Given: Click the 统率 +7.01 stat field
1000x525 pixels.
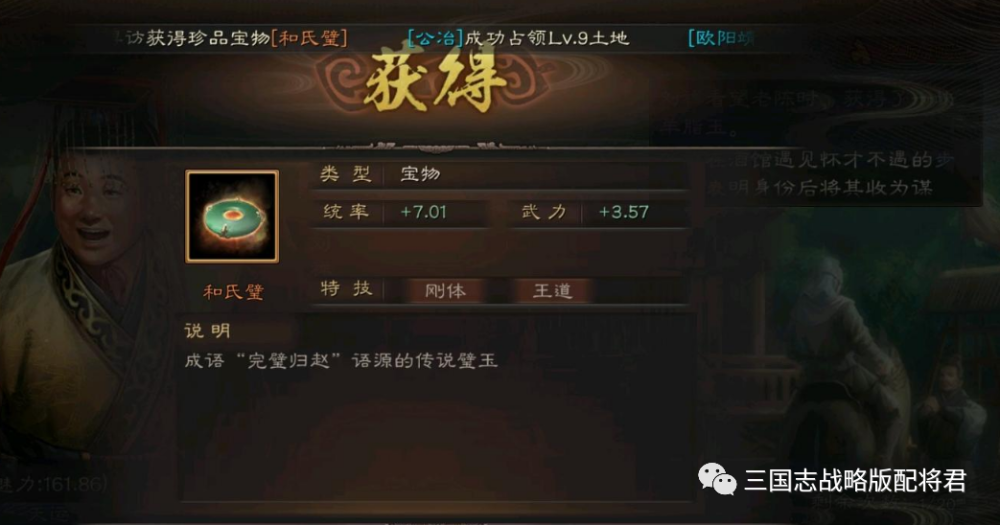Looking at the screenshot, I should tap(403, 212).
